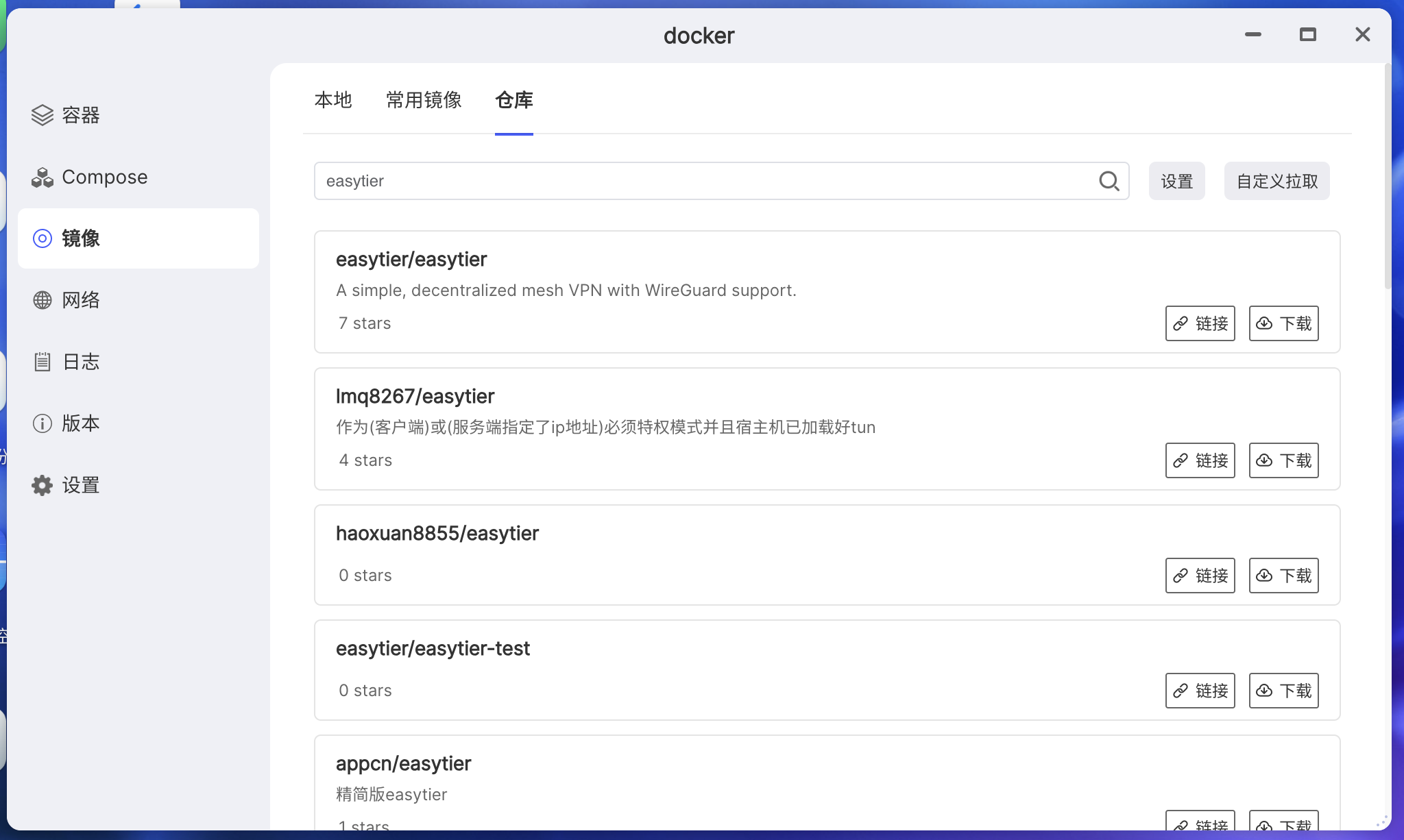The image size is (1404, 840).
Task: Open link for lmq8267/easytier
Action: (x=1200, y=460)
